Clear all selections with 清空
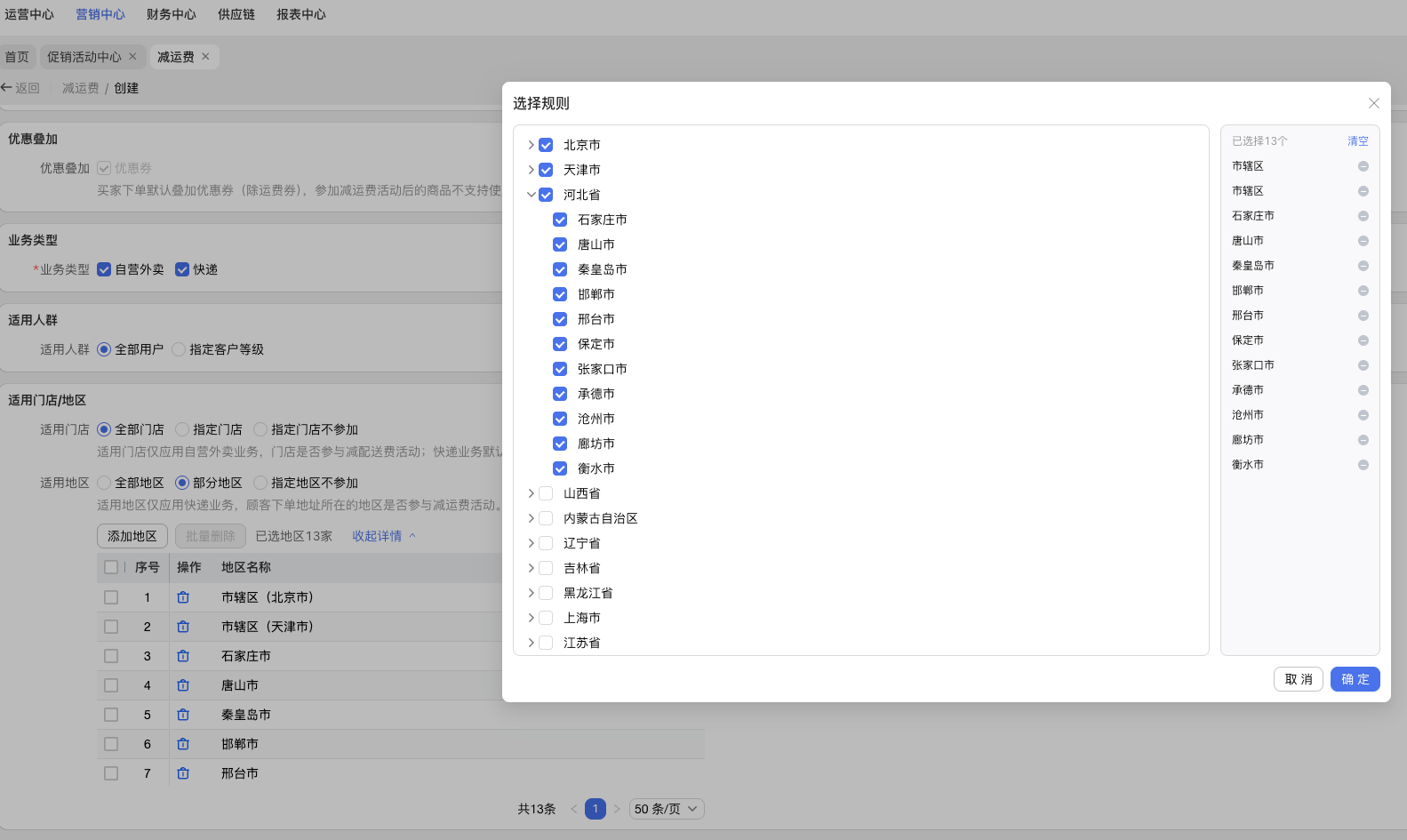Image resolution: width=1407 pixels, height=840 pixels. point(1358,141)
